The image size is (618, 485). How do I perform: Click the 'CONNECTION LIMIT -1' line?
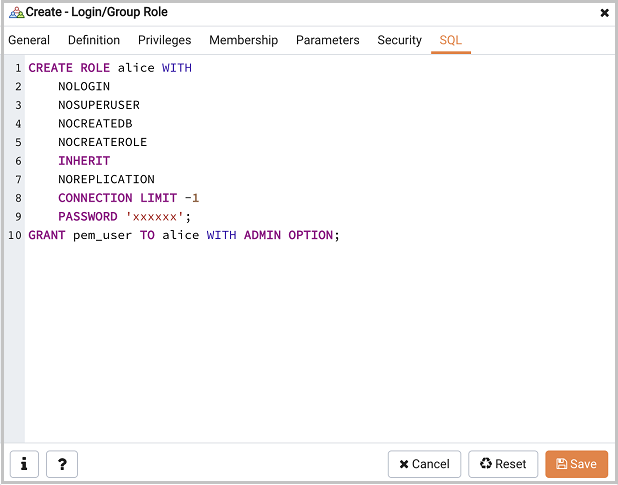pyautogui.click(x=128, y=198)
